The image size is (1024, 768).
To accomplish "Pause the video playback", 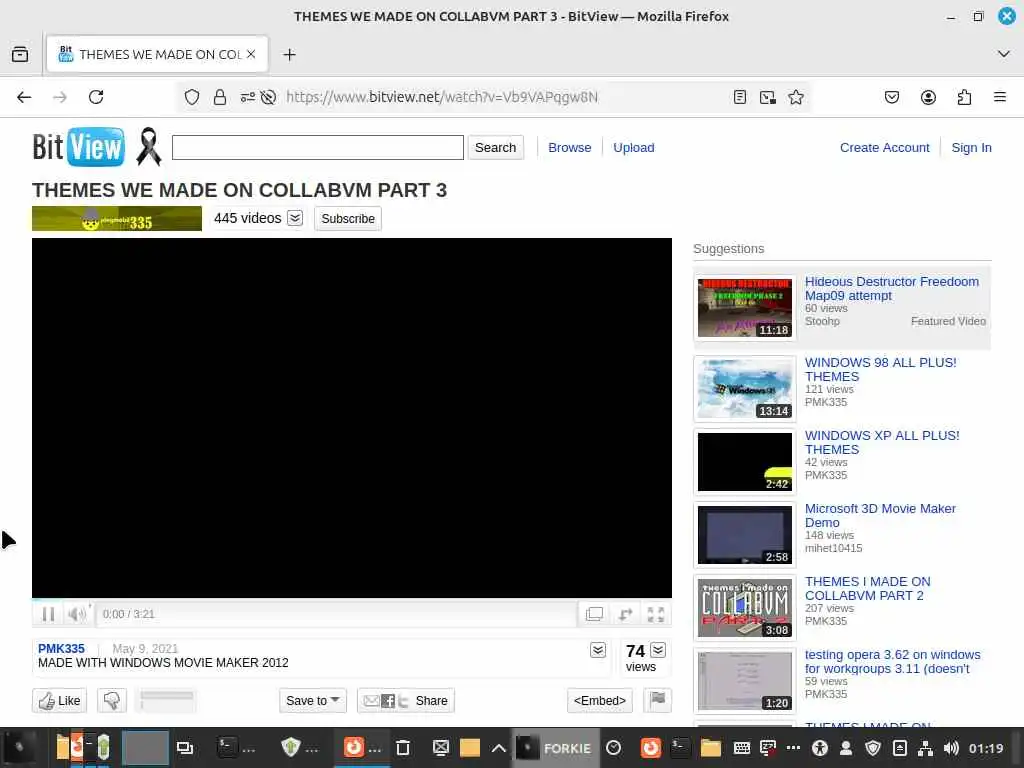I will 48,614.
